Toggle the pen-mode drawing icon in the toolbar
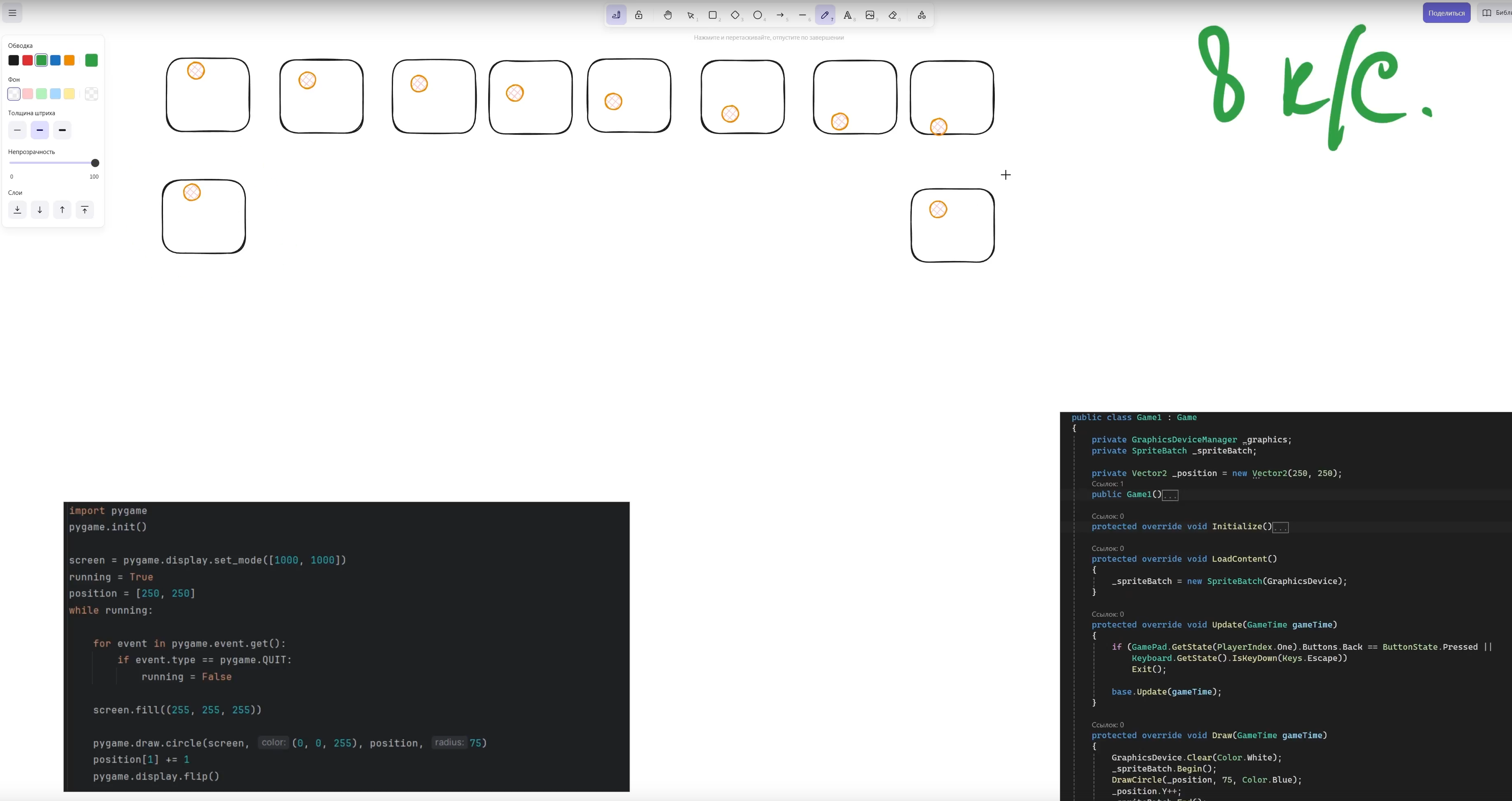This screenshot has height=801, width=1512. click(x=616, y=15)
